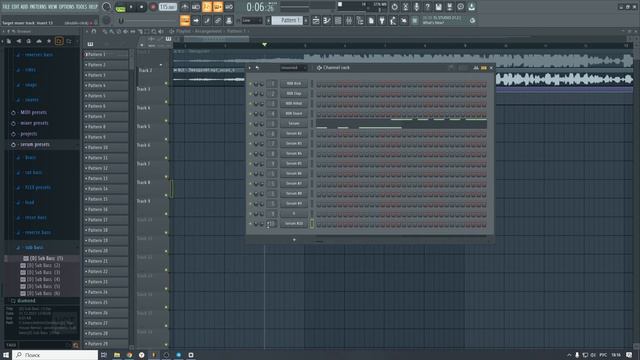Click the typing keyboard to piano icon
Viewport: 640px width, 360px height.
coord(185,20)
